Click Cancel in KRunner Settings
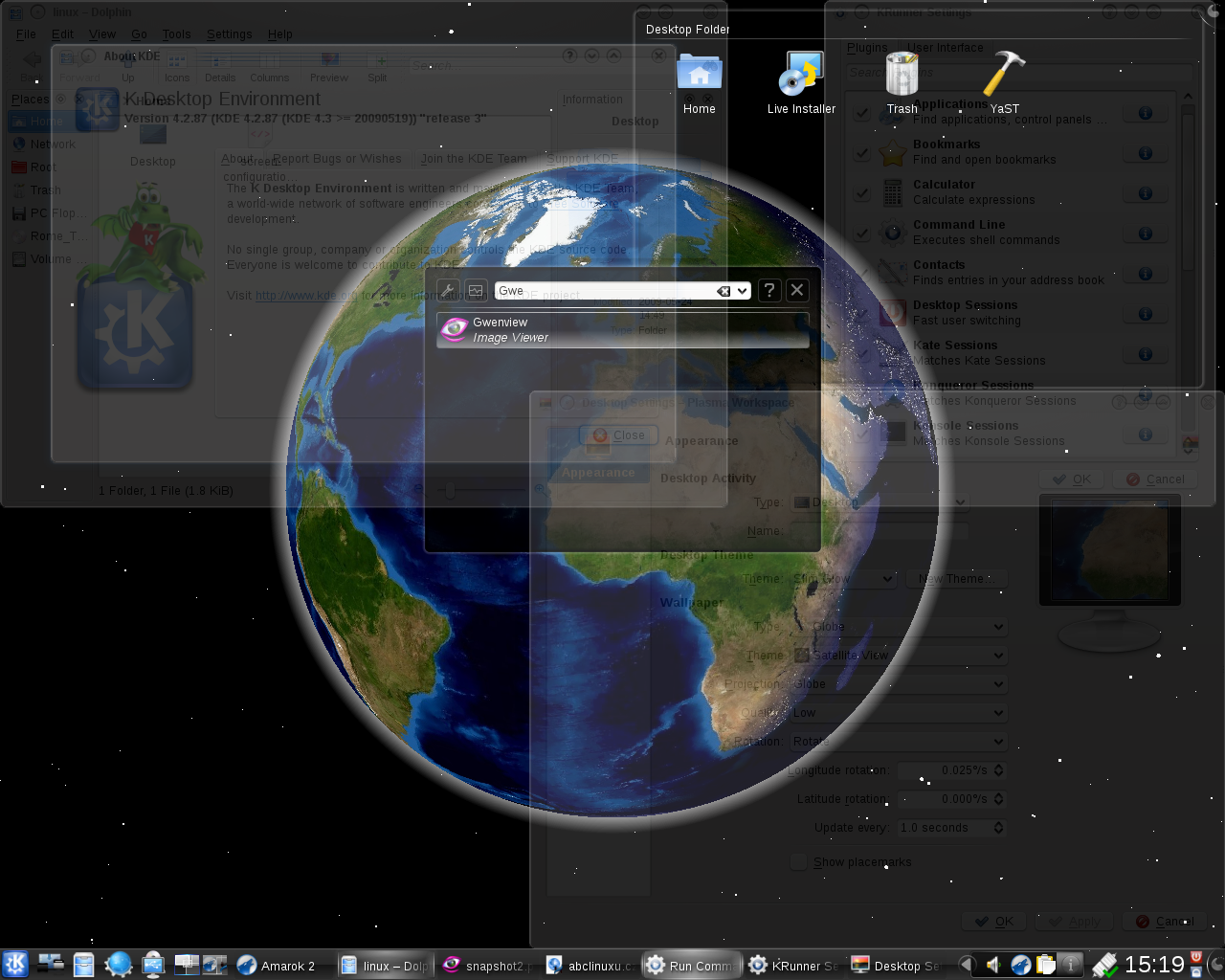 (x=1155, y=479)
